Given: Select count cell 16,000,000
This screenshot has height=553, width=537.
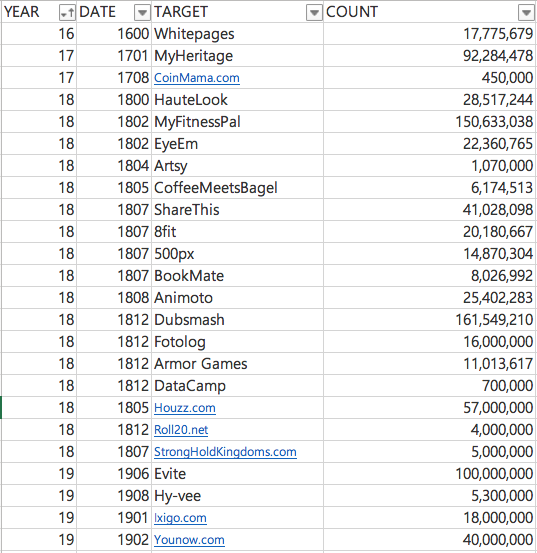Looking at the screenshot, I should pos(430,342).
